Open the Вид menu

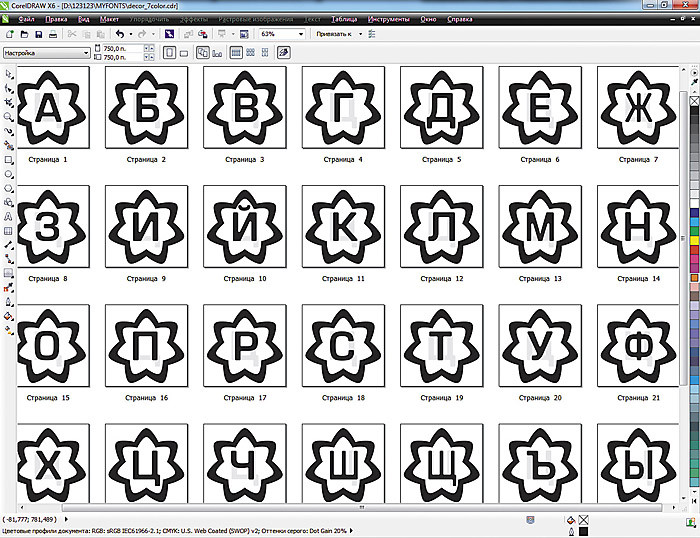(84, 19)
